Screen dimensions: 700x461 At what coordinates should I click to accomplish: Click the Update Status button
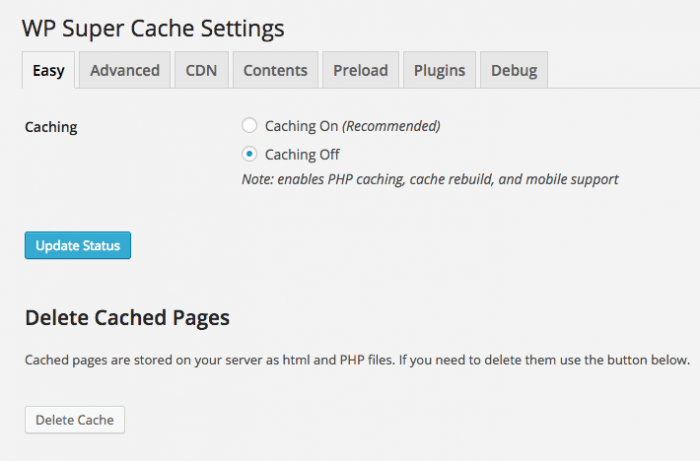pyautogui.click(x=78, y=245)
